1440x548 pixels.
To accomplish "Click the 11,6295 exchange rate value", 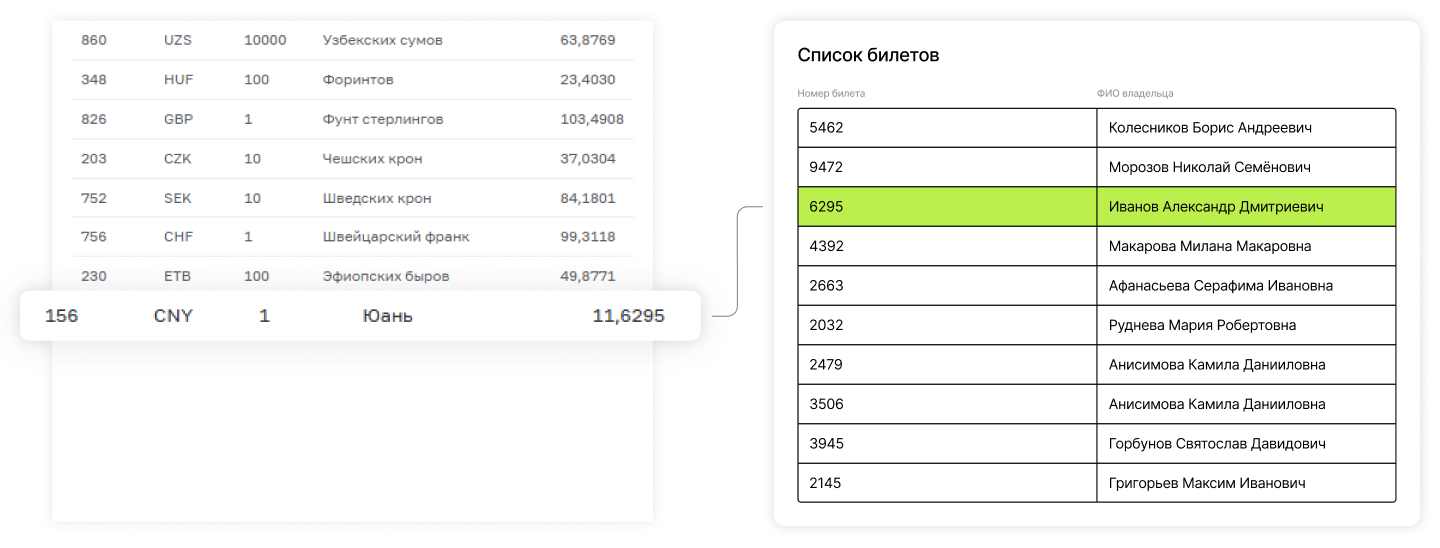I will click(628, 316).
